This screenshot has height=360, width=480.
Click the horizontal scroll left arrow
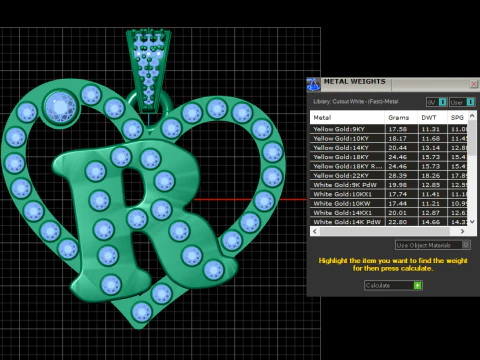(315, 231)
